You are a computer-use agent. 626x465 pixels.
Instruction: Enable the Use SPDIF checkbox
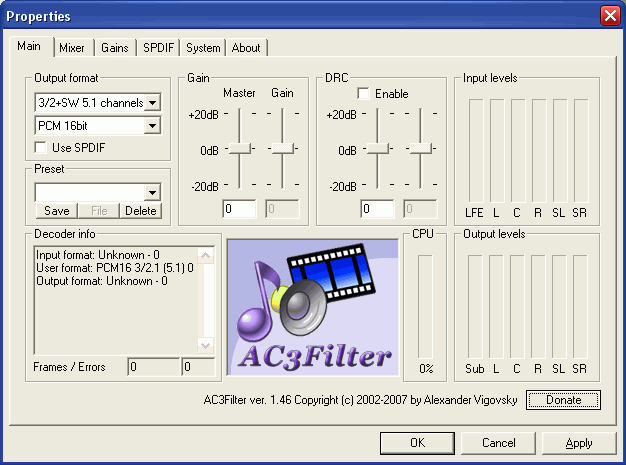41,147
